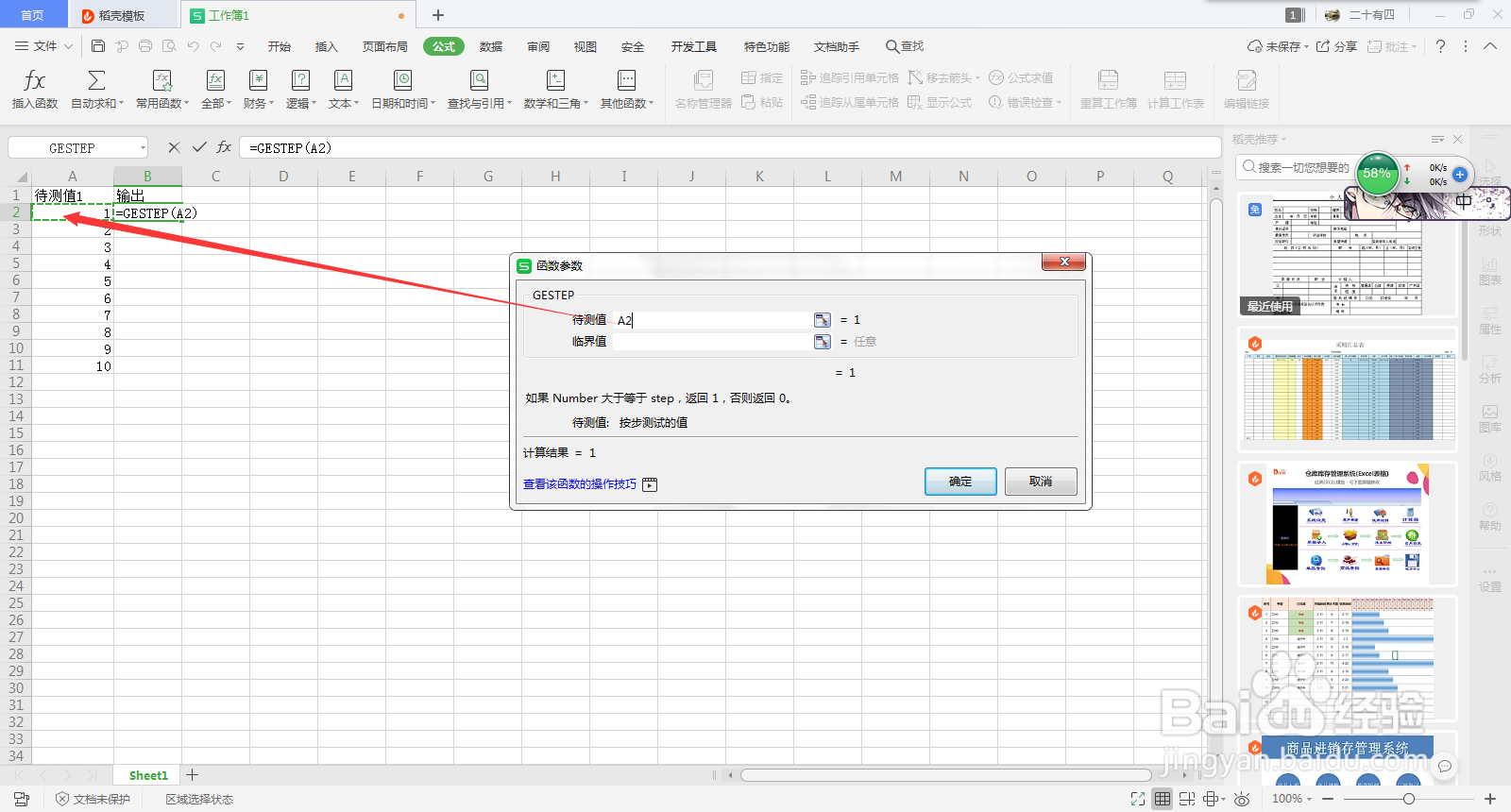Screen dimensions: 1511x812
Task: Click 确定 in the function arguments dialog
Action: click(x=960, y=482)
